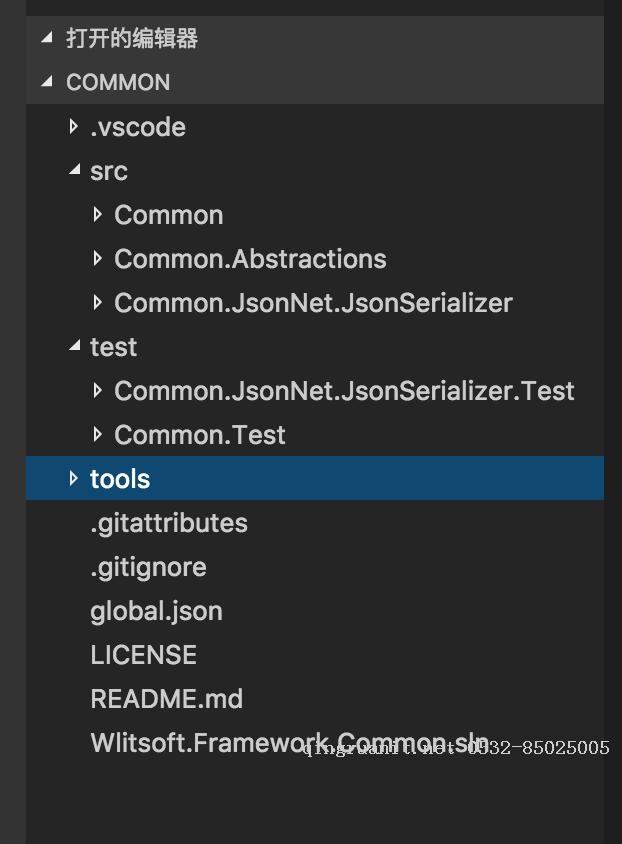Collapse the COMMON root folder arrow
622x844 pixels.
[46, 82]
